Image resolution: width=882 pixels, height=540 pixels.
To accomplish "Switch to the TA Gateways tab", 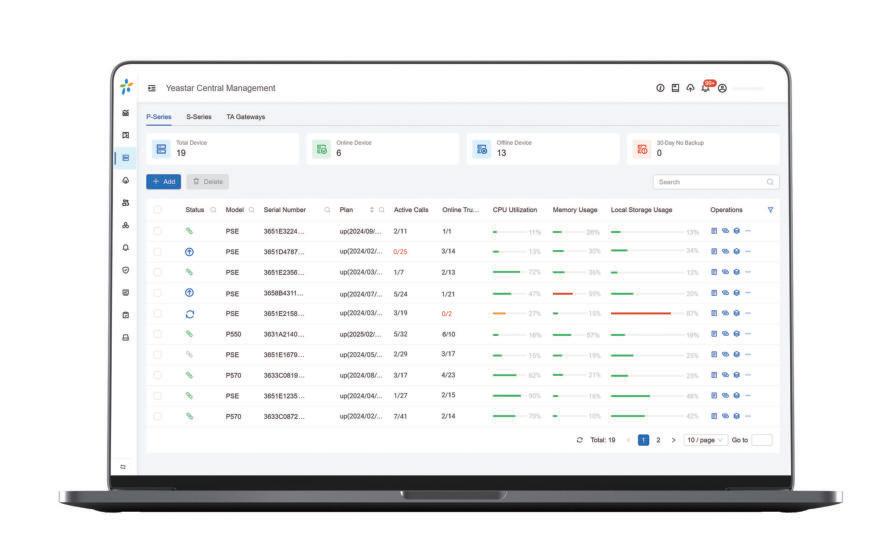I will (x=246, y=117).
